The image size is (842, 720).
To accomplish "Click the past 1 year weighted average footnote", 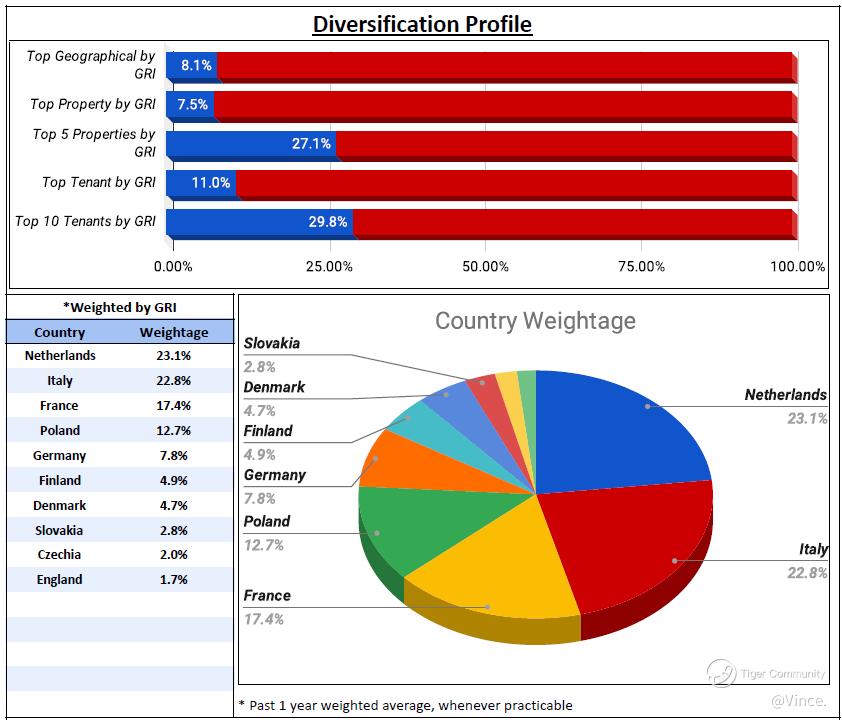I will click(x=406, y=705).
